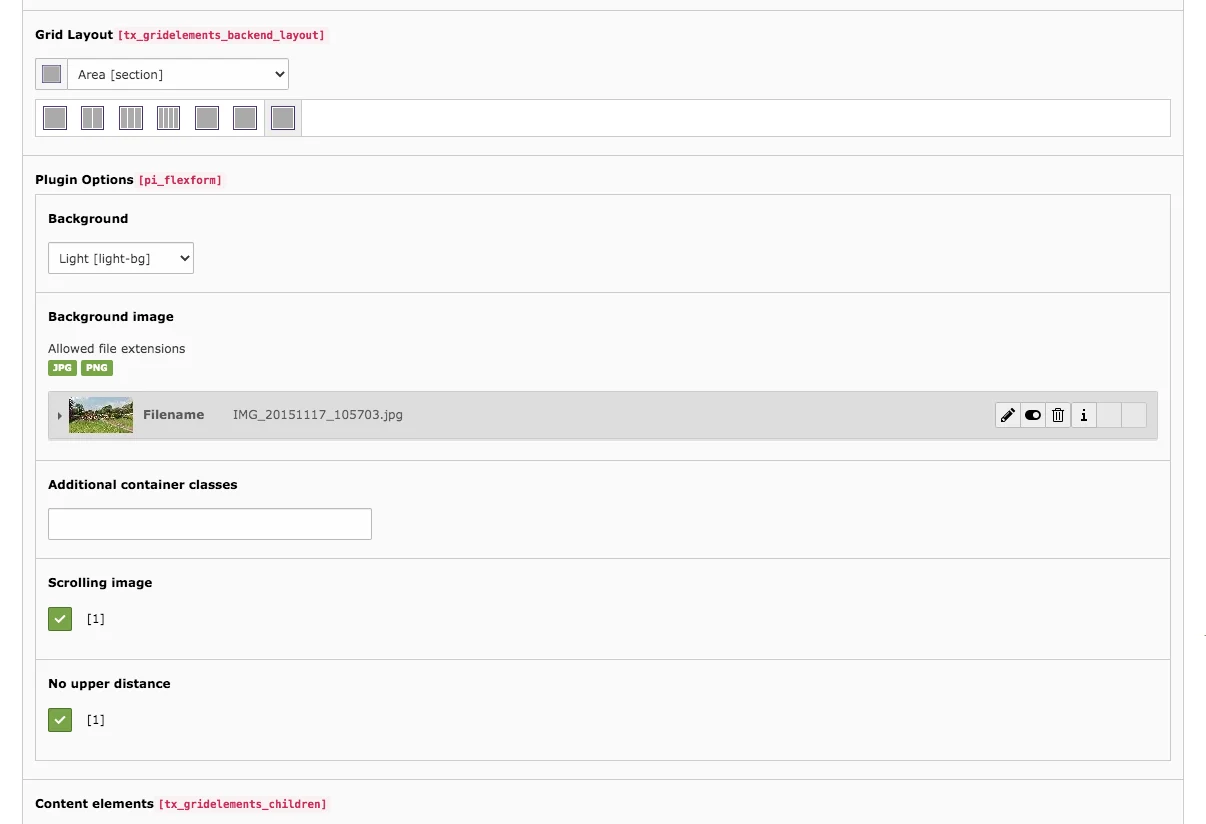Click the Content elements section heading

[94, 803]
